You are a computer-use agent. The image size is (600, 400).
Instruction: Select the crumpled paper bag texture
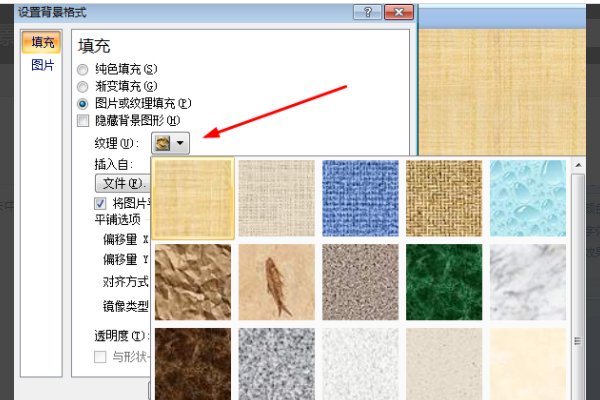(x=194, y=281)
